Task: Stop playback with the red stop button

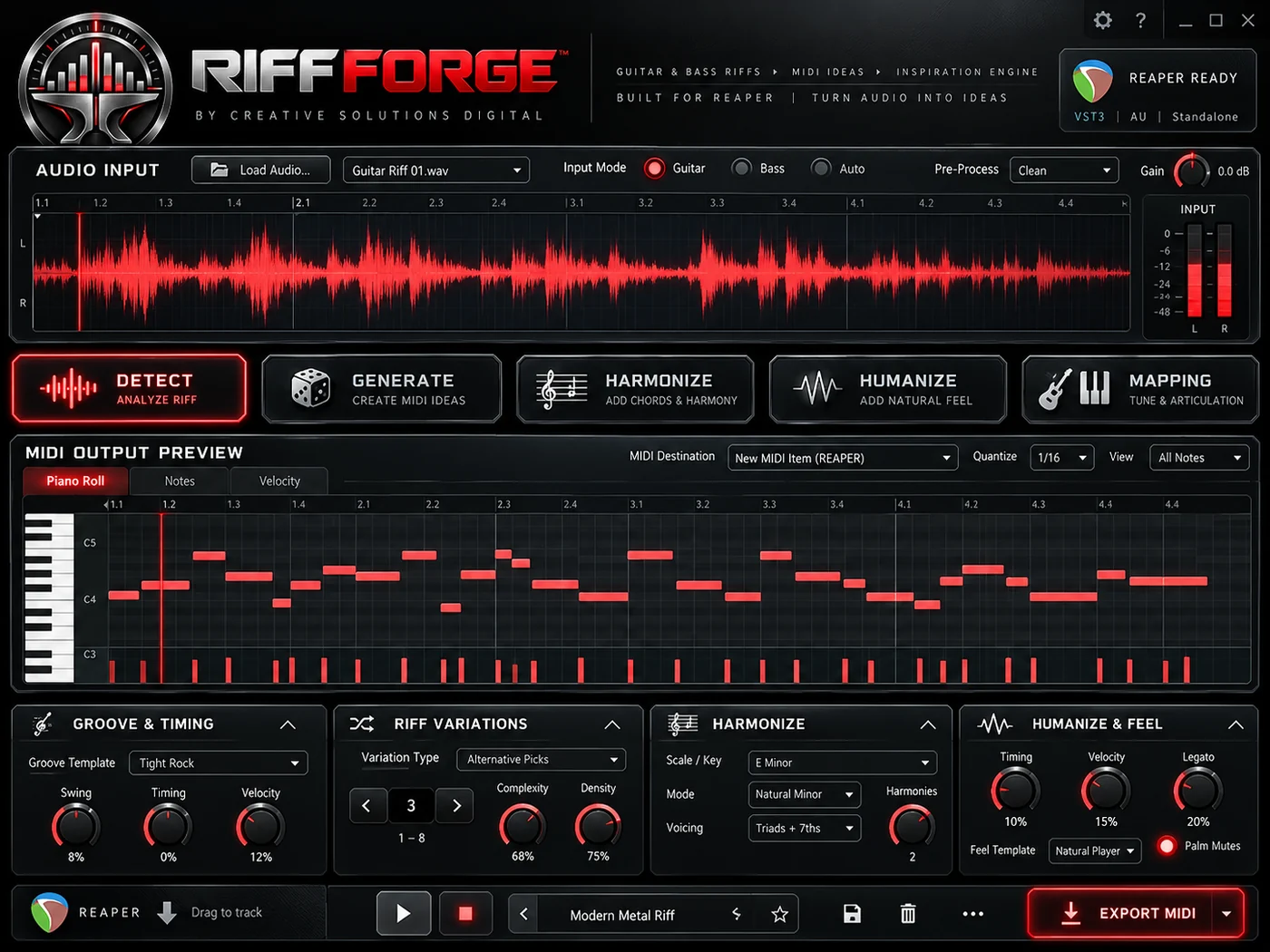Action: coord(465,913)
